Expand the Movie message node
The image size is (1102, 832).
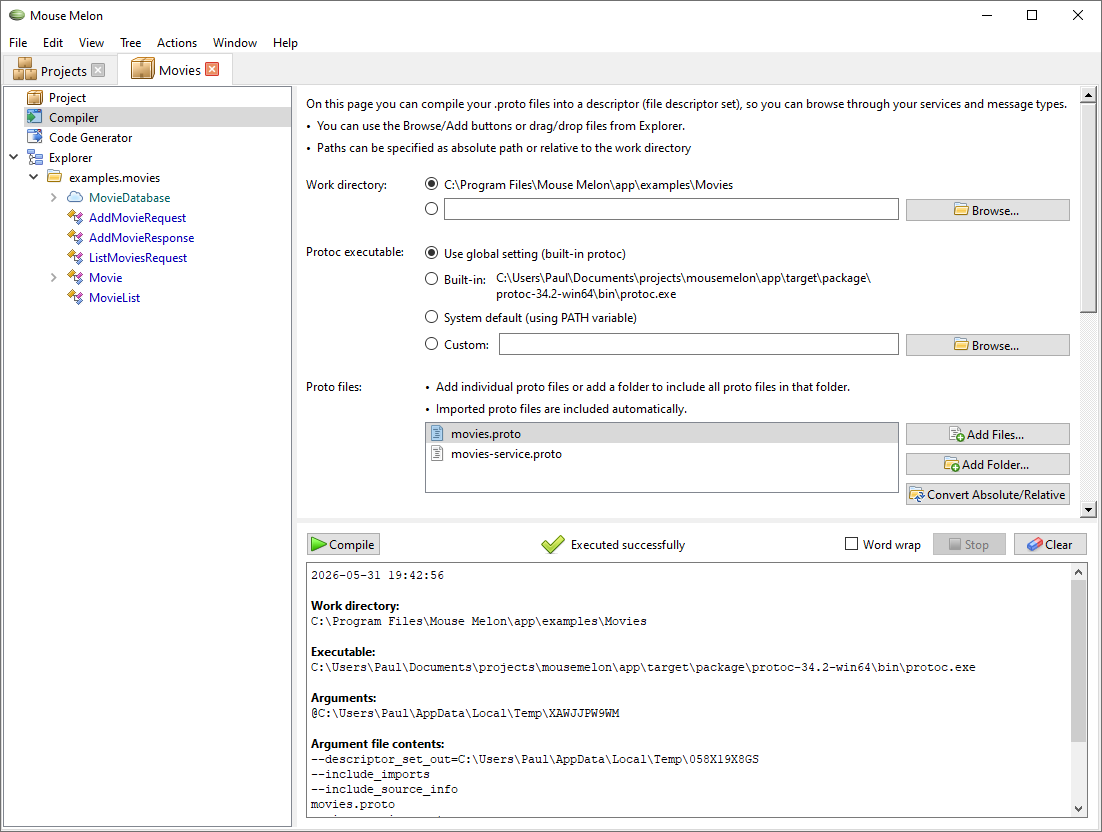click(53, 278)
